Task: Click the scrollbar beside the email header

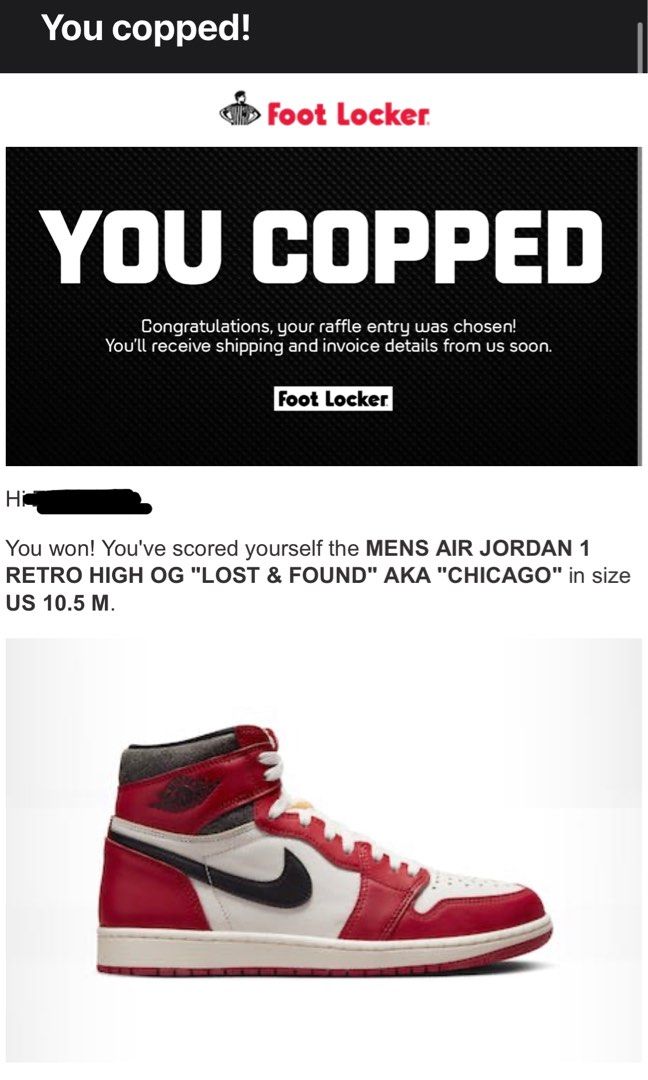Action: [642, 43]
